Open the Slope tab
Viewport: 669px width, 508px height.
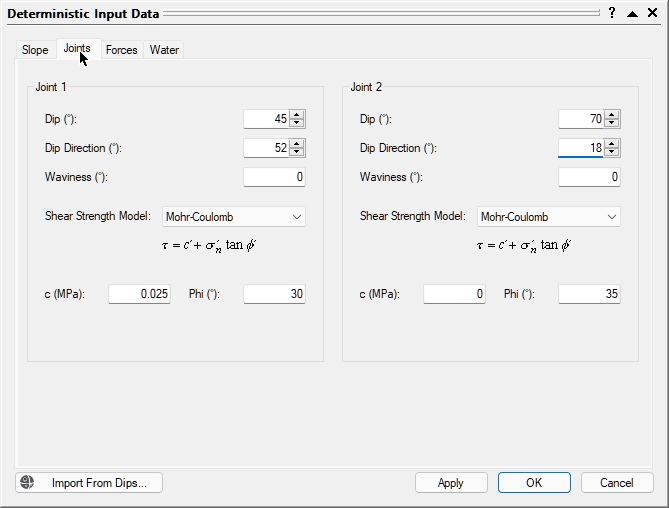(x=35, y=50)
